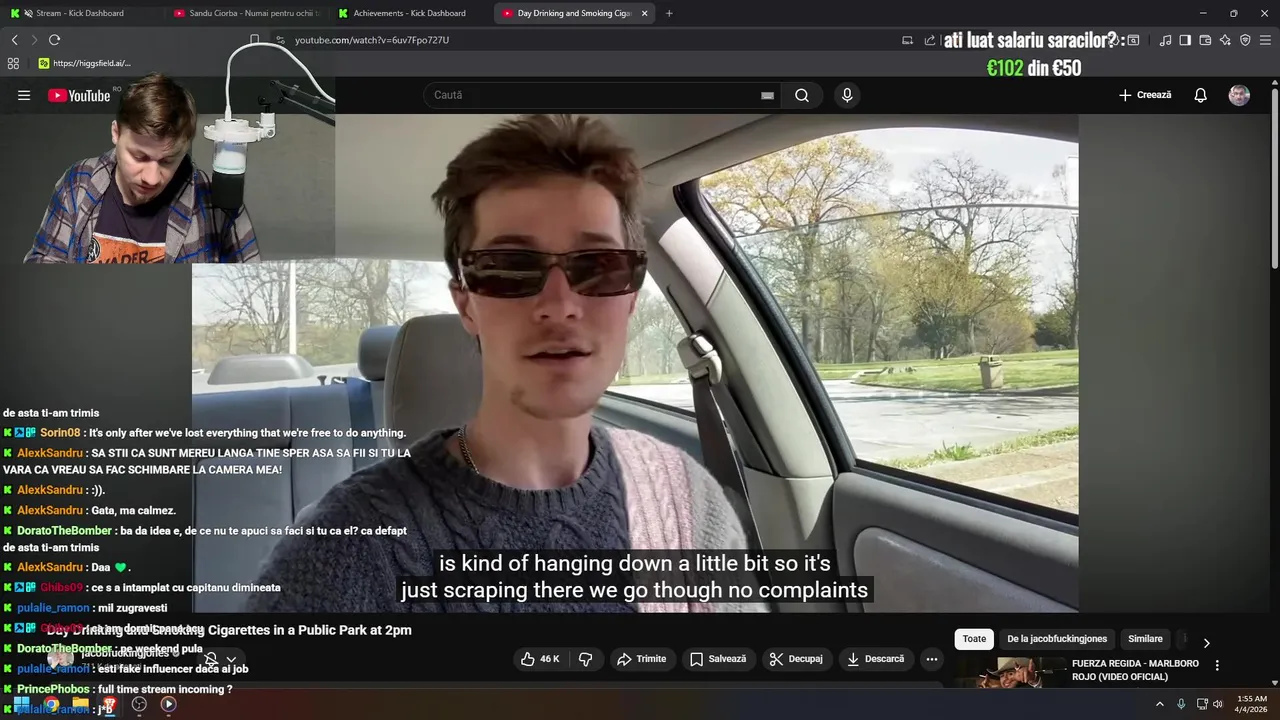The height and width of the screenshot is (720, 1280).
Task: Select the Toate filter chip
Action: [x=974, y=639]
